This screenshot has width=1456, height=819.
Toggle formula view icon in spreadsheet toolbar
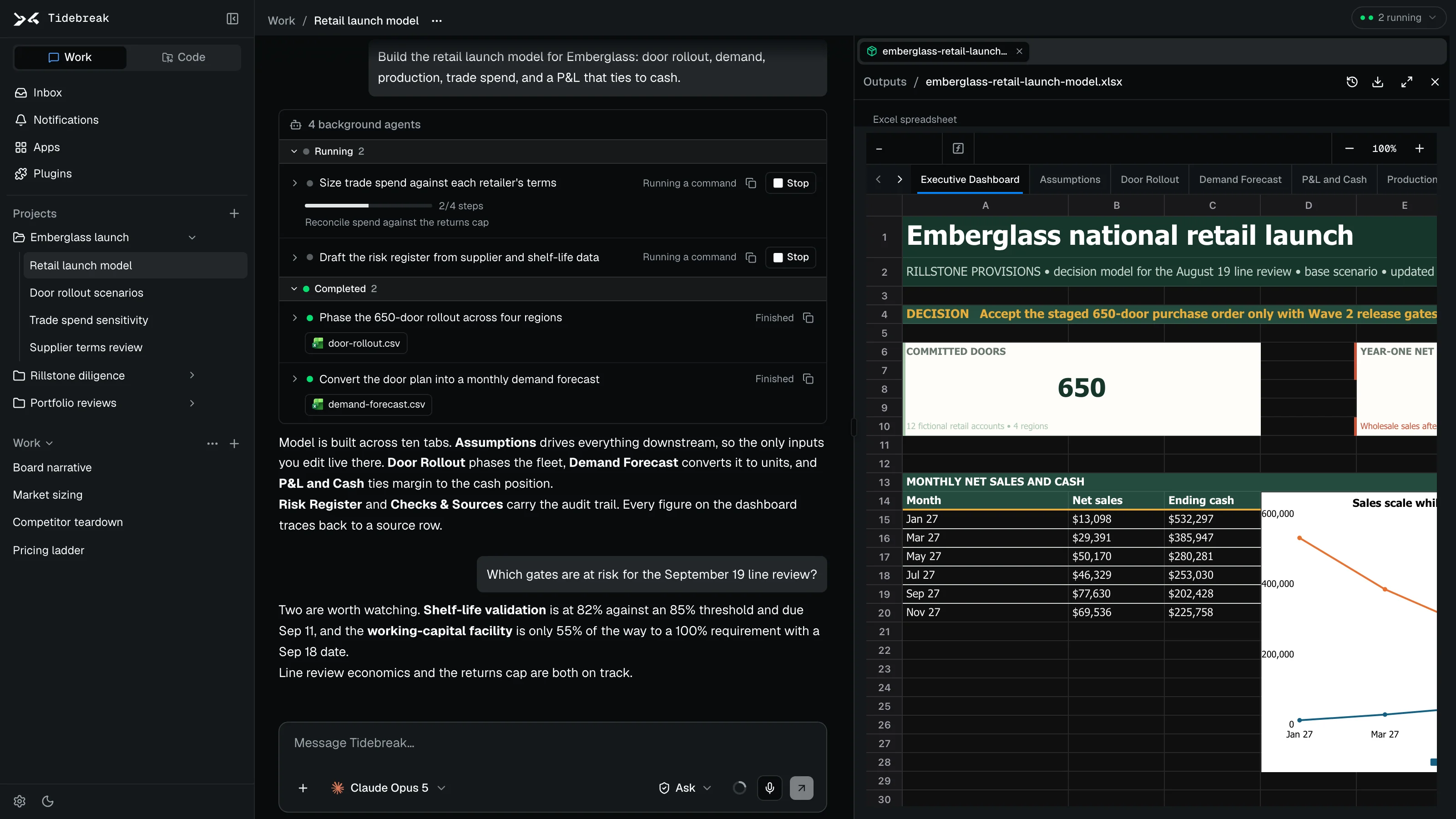click(958, 149)
